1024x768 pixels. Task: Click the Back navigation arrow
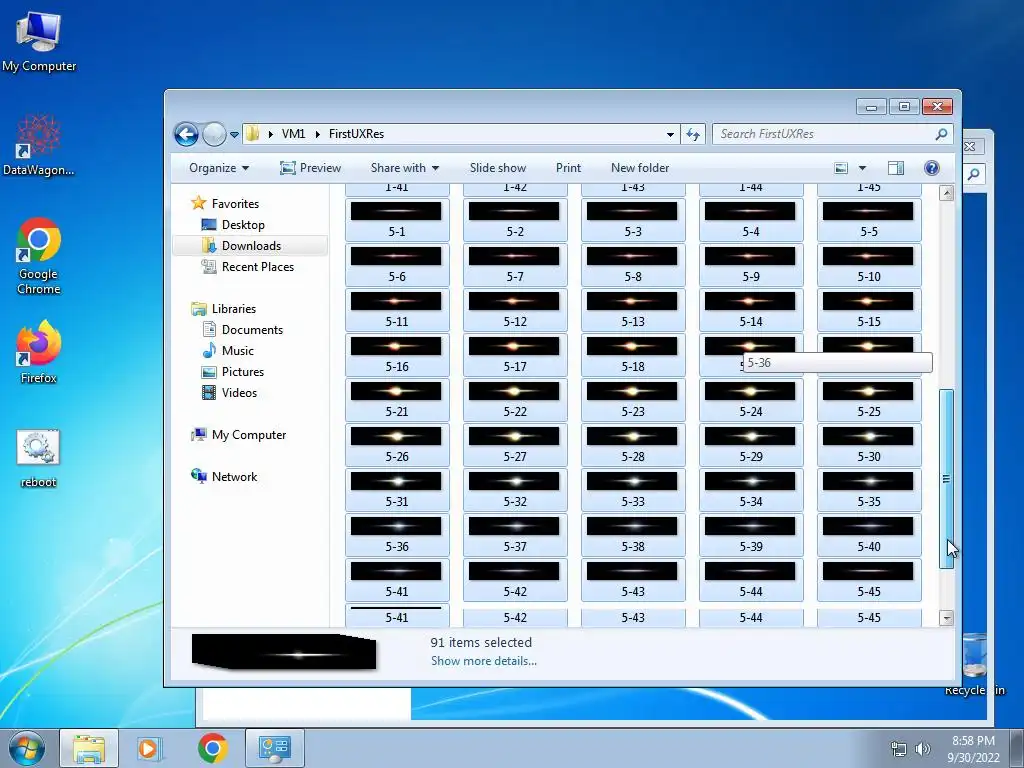186,135
